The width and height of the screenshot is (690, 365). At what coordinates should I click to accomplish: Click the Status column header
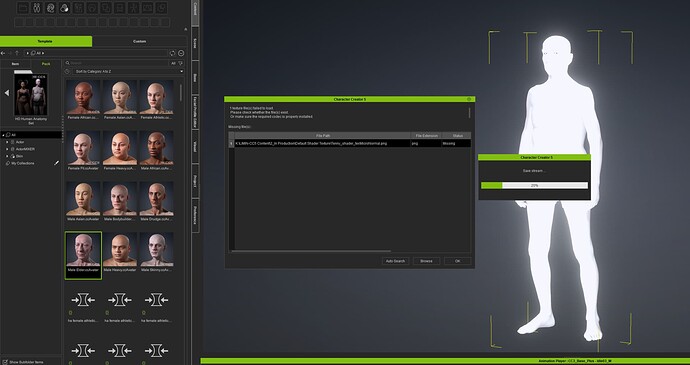pyautogui.click(x=457, y=136)
